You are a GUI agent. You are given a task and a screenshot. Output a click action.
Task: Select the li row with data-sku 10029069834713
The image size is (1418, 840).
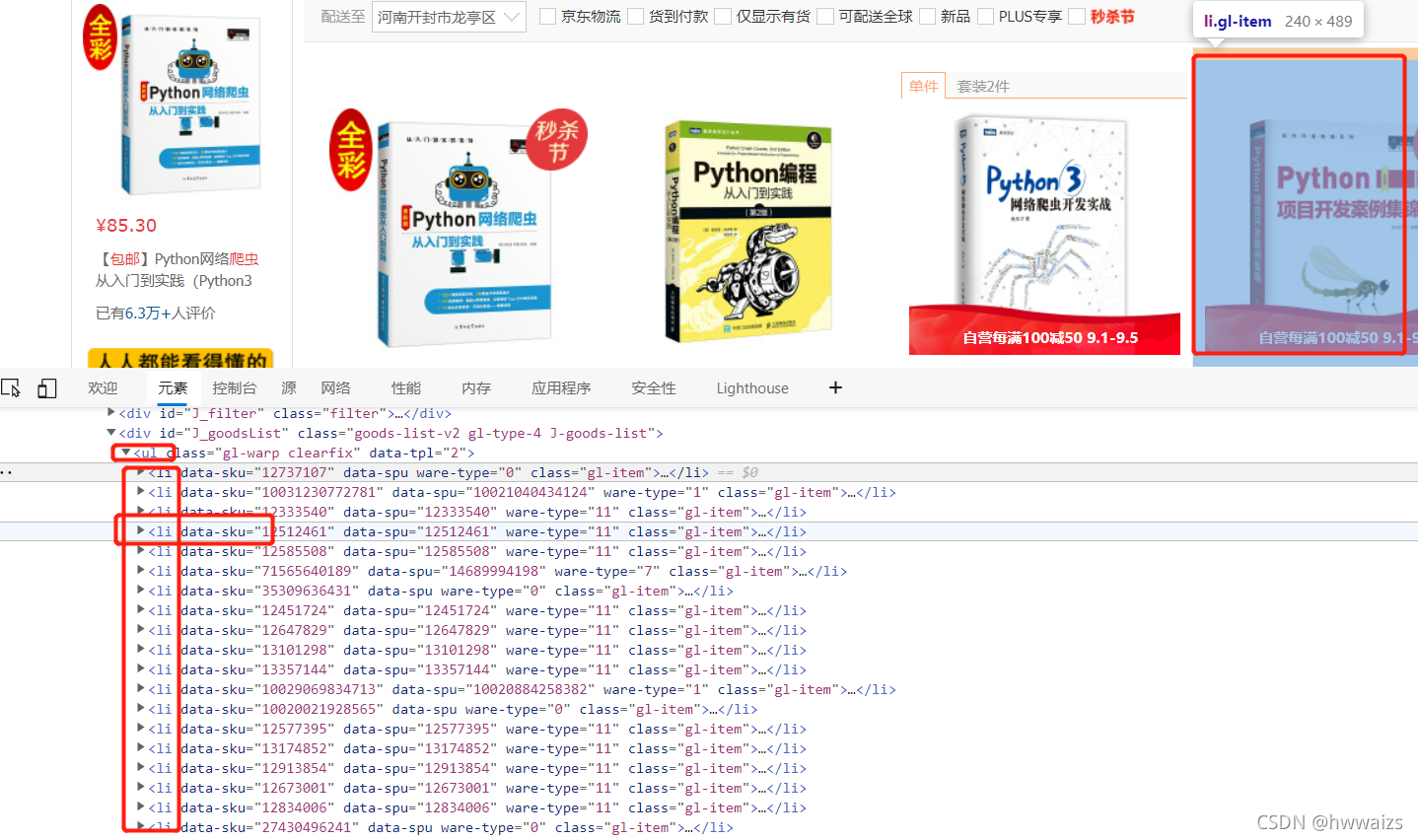[x=522, y=689]
